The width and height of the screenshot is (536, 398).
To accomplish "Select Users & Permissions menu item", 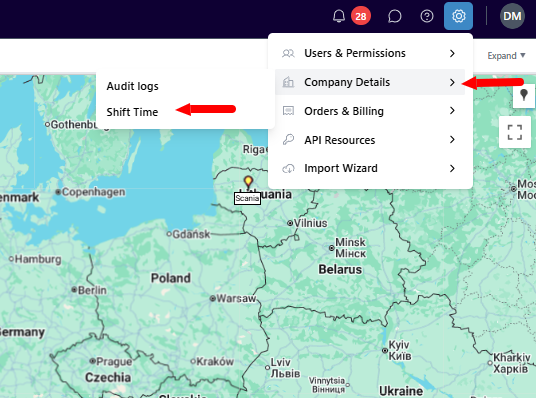I will (370, 53).
